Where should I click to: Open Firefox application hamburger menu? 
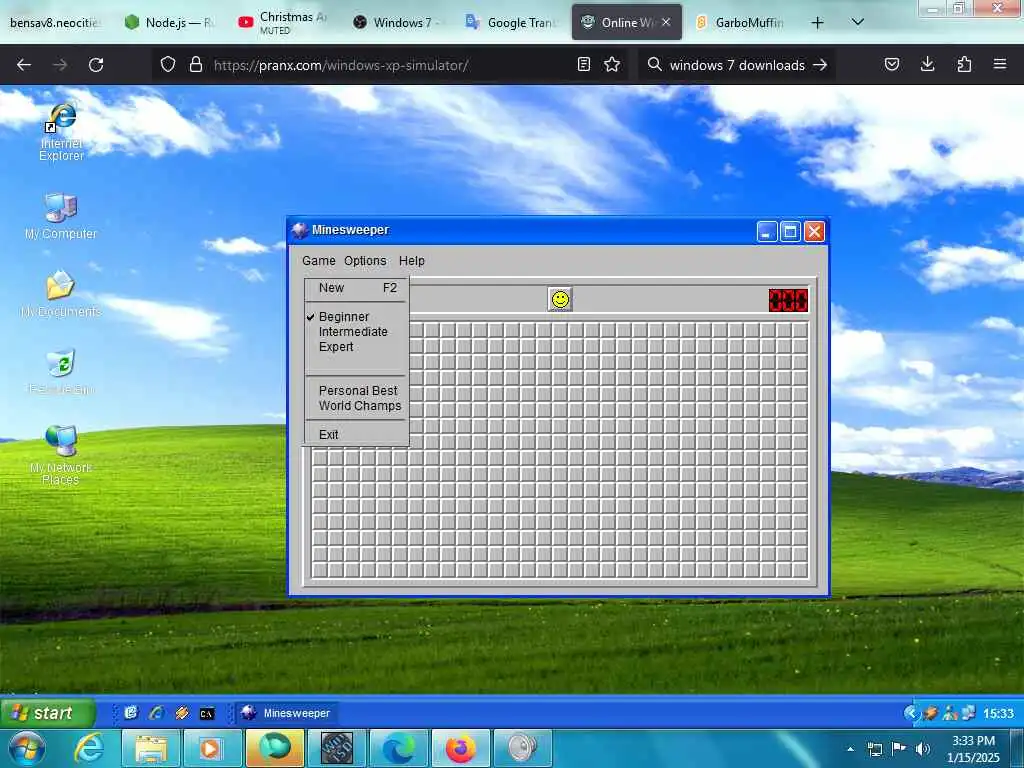pyautogui.click(x=1000, y=64)
